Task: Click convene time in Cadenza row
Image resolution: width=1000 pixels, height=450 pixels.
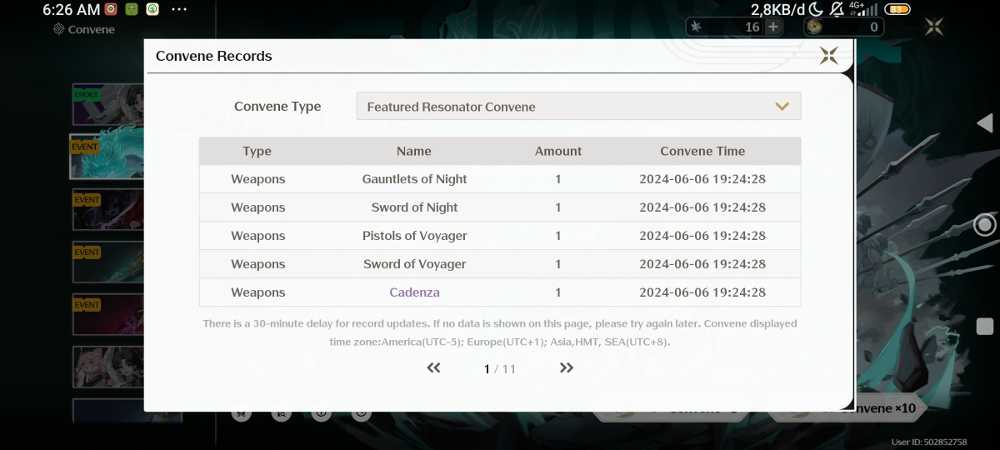Action: (x=702, y=293)
